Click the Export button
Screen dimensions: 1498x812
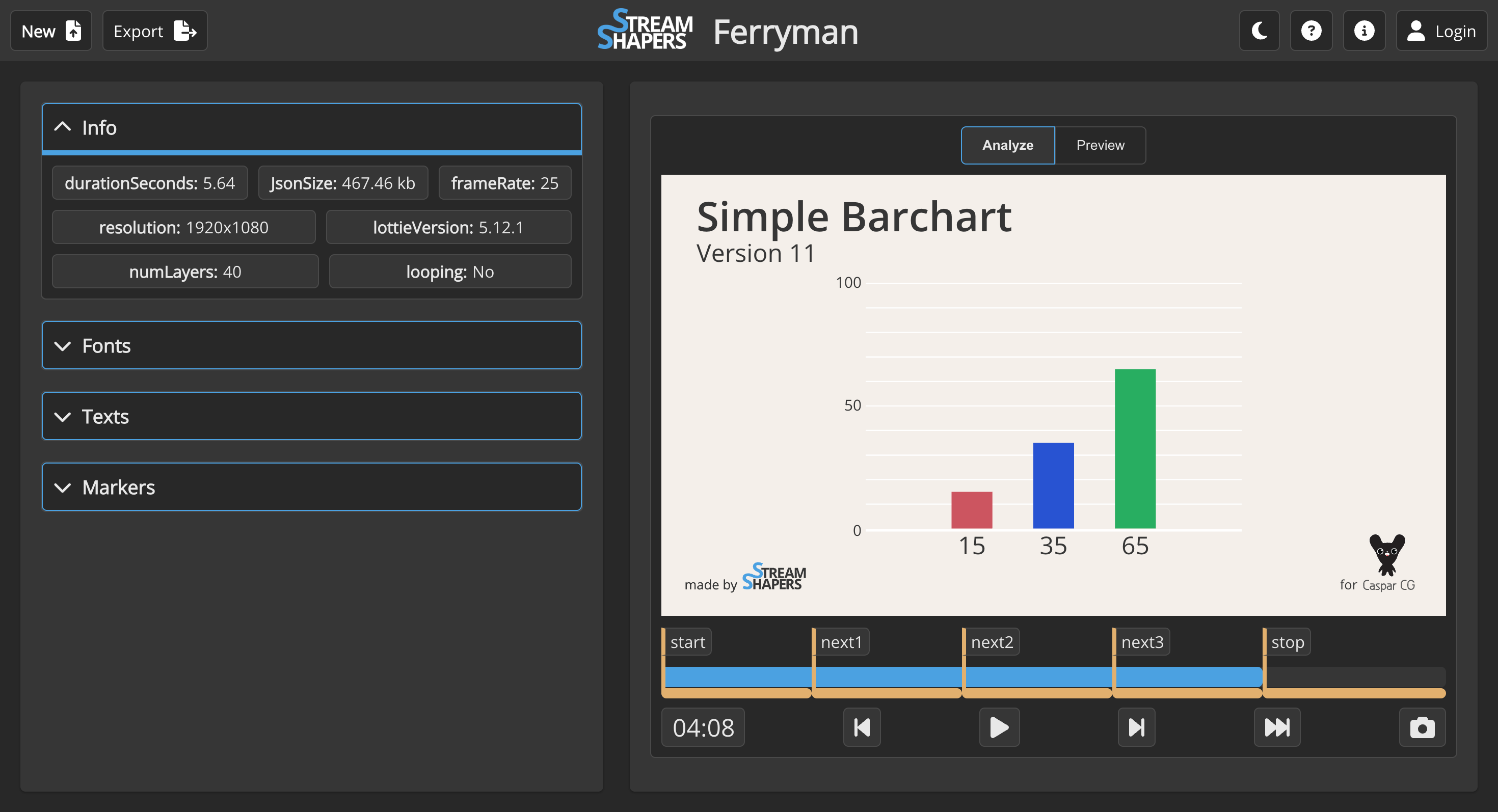(x=155, y=31)
